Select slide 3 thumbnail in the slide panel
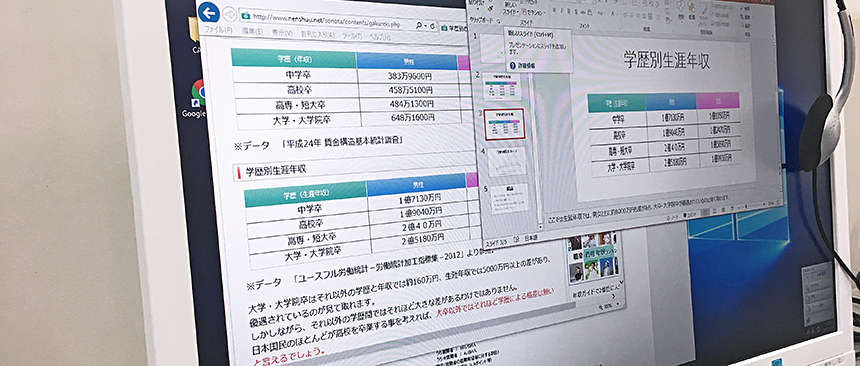 coord(504,124)
